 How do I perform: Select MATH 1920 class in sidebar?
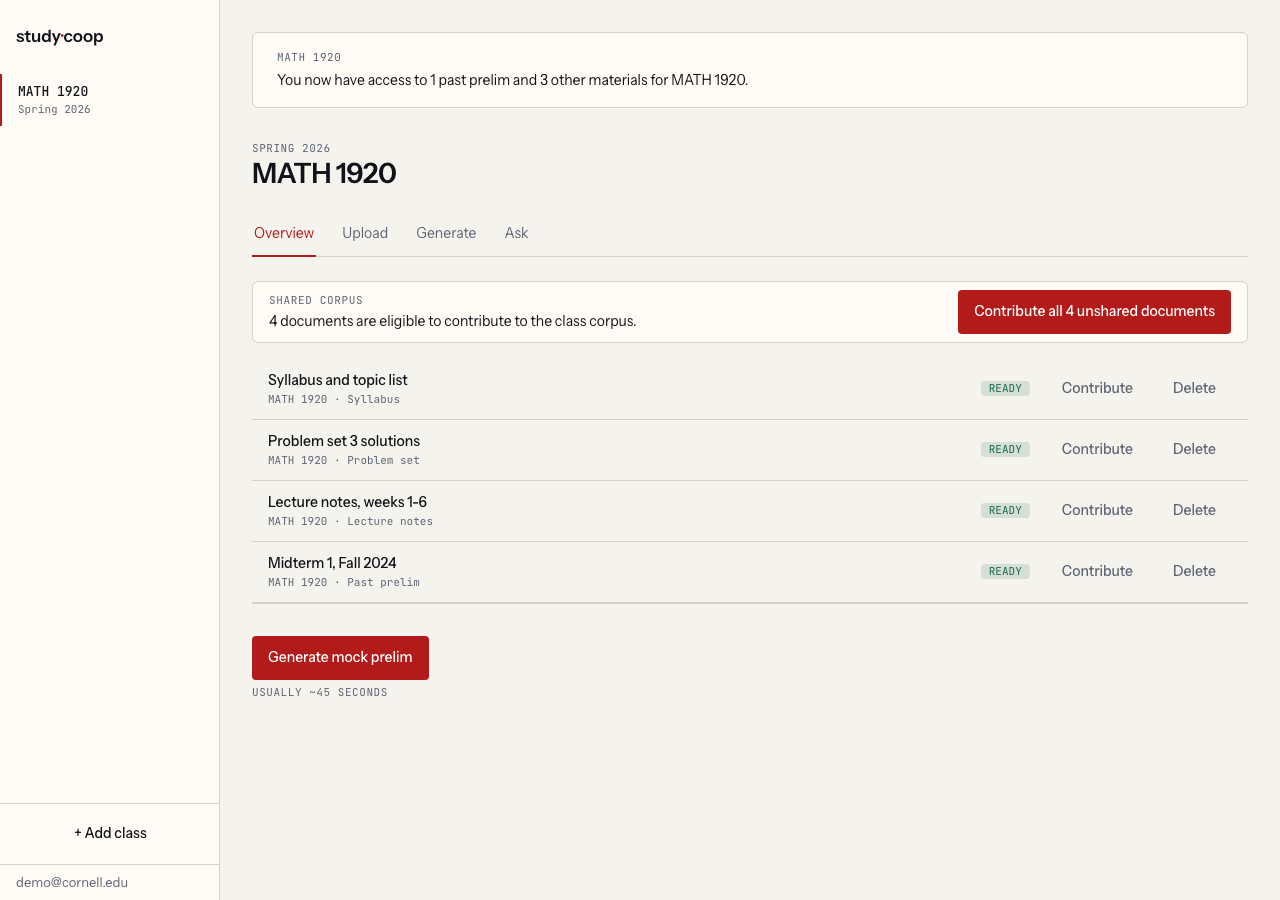point(109,100)
